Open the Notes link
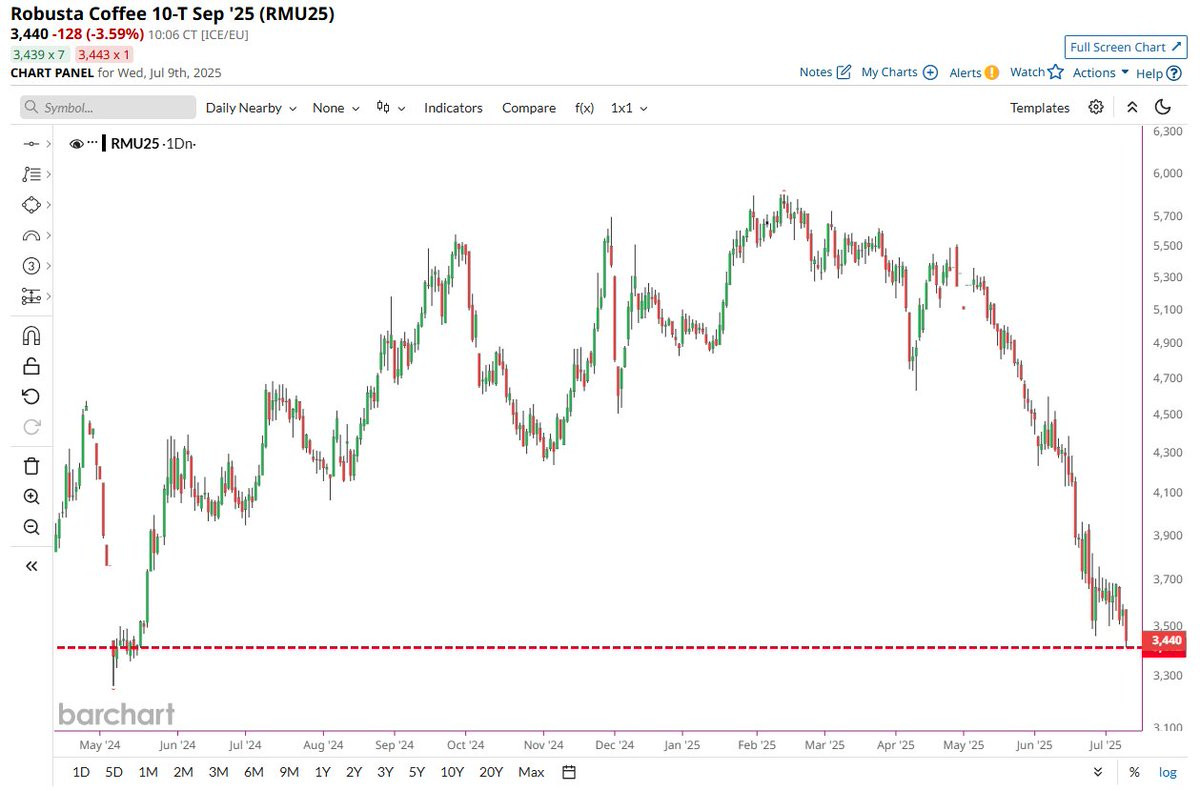The height and width of the screenshot is (791, 1200). (825, 72)
